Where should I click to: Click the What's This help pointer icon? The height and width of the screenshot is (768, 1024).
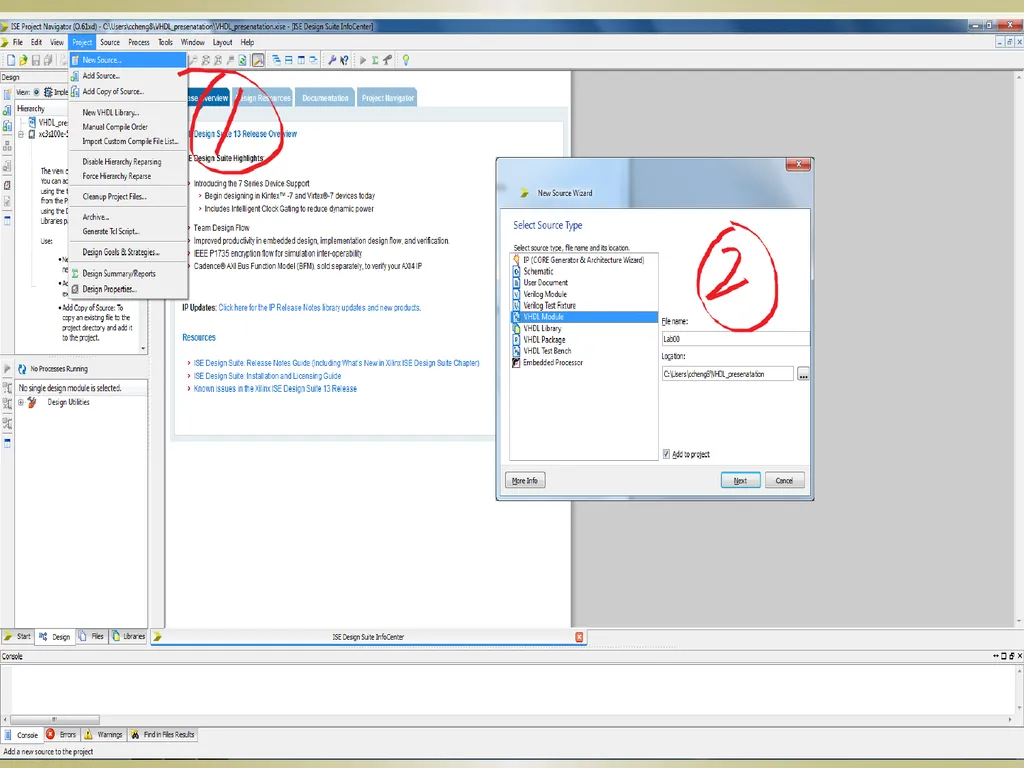point(344,60)
